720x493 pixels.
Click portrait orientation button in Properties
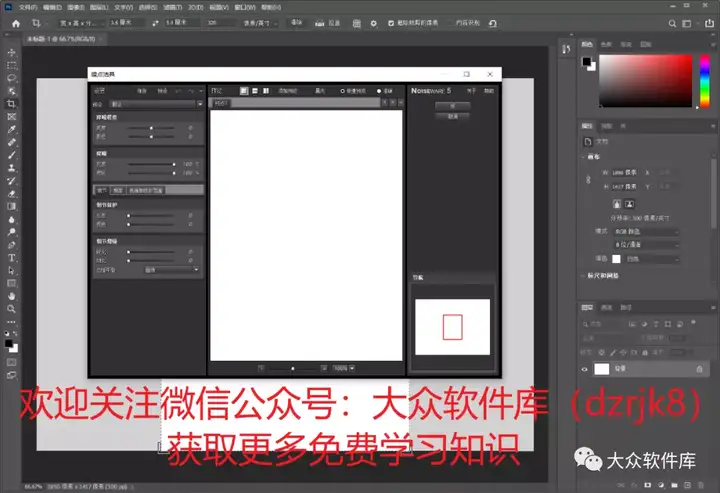click(x=617, y=204)
